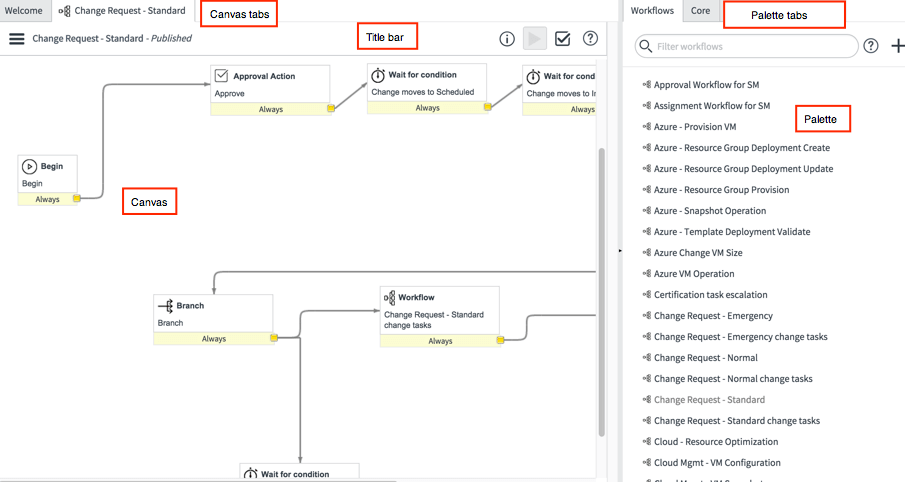Screen dimensions: 905x482
Task: Open Azure - Resource Group Provision workflow
Action: (x=721, y=190)
